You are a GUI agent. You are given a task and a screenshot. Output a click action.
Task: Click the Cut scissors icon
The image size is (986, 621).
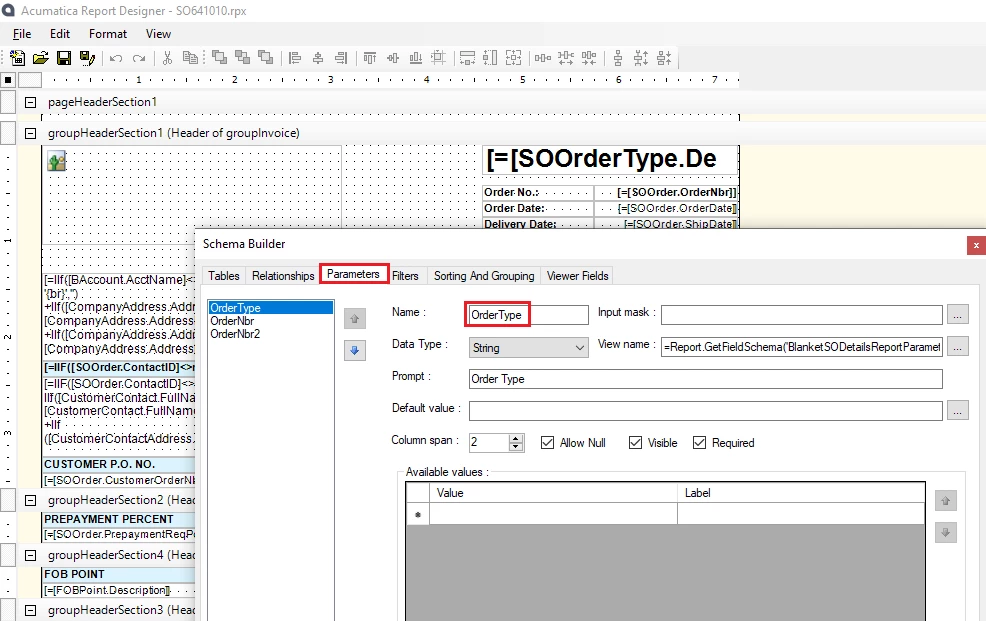click(167, 58)
